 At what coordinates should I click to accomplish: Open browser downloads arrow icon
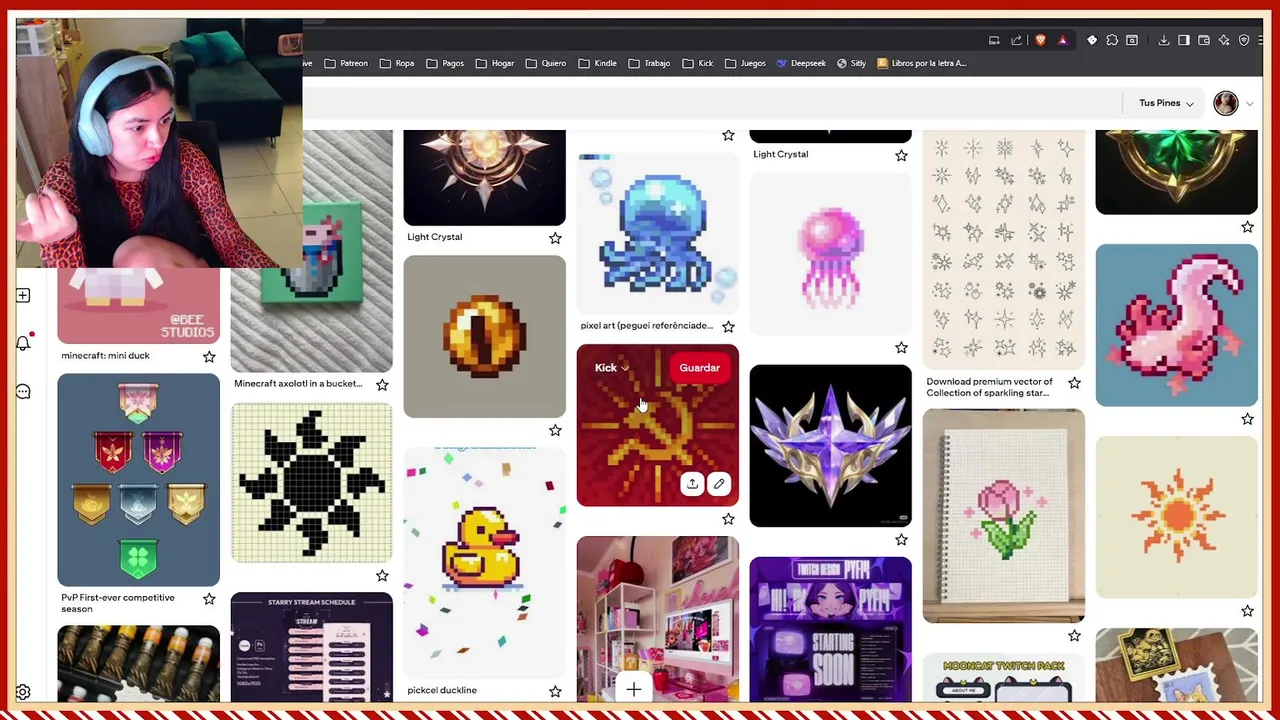pyautogui.click(x=1164, y=40)
